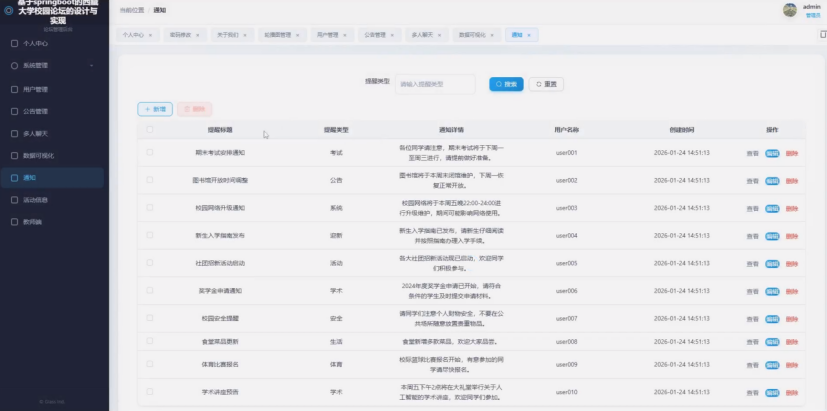Click the 当前位置 breadcrumb text

click(x=132, y=10)
